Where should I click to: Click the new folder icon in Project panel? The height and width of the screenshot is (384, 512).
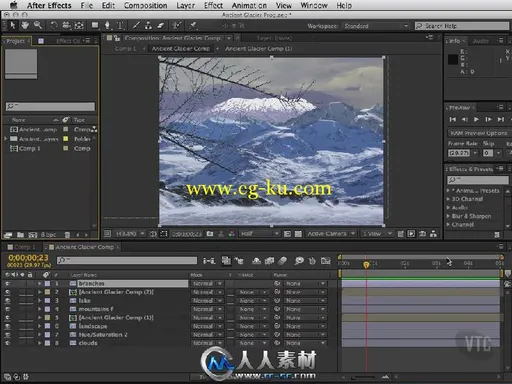(20, 235)
